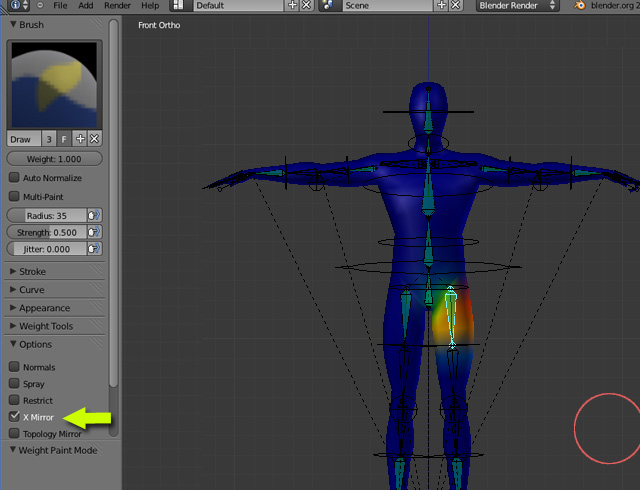Image resolution: width=640 pixels, height=490 pixels.
Task: Delete the Default screen layout
Action: (307, 5)
